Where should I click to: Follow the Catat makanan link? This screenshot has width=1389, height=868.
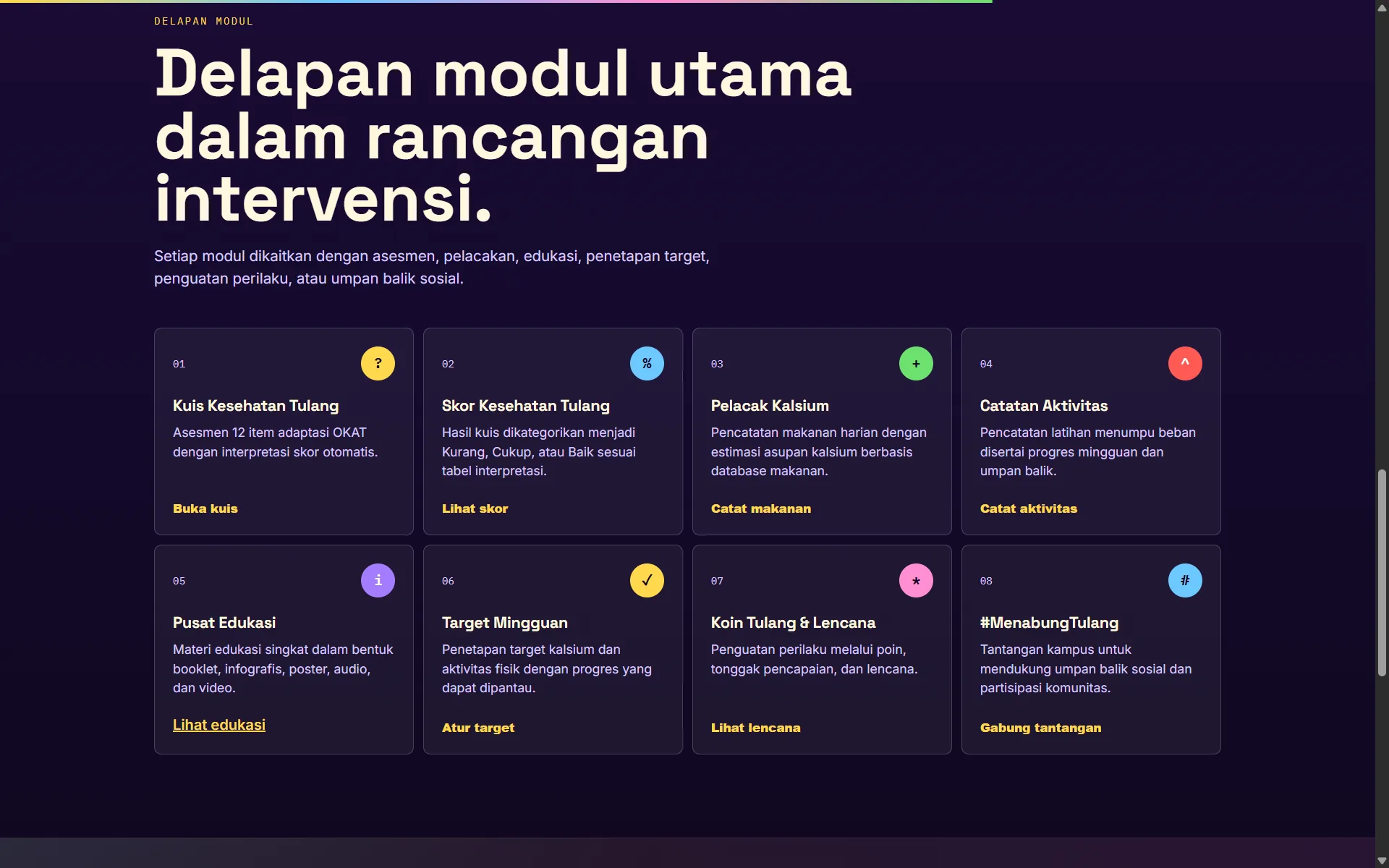[x=761, y=509]
